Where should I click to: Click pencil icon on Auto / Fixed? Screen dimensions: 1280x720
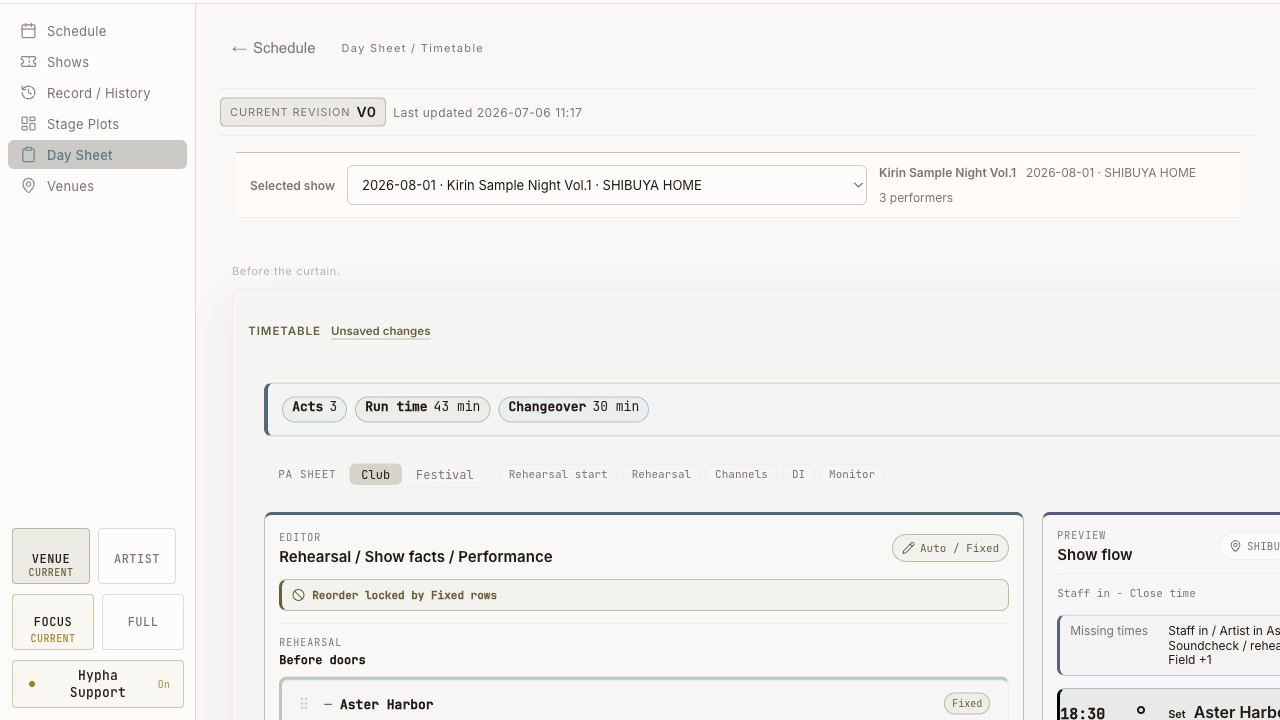click(908, 548)
